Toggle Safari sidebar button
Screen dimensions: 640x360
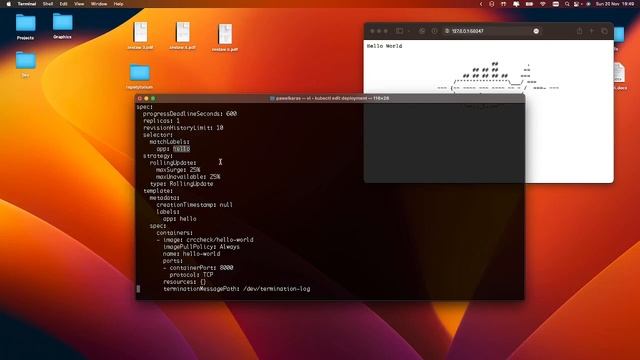[400, 31]
